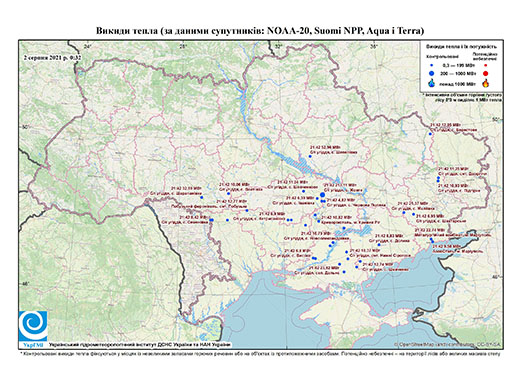The height and width of the screenshot is (368, 520).
Task: Click the 200 — 1000 МВт legend text
Action: coord(458,73)
